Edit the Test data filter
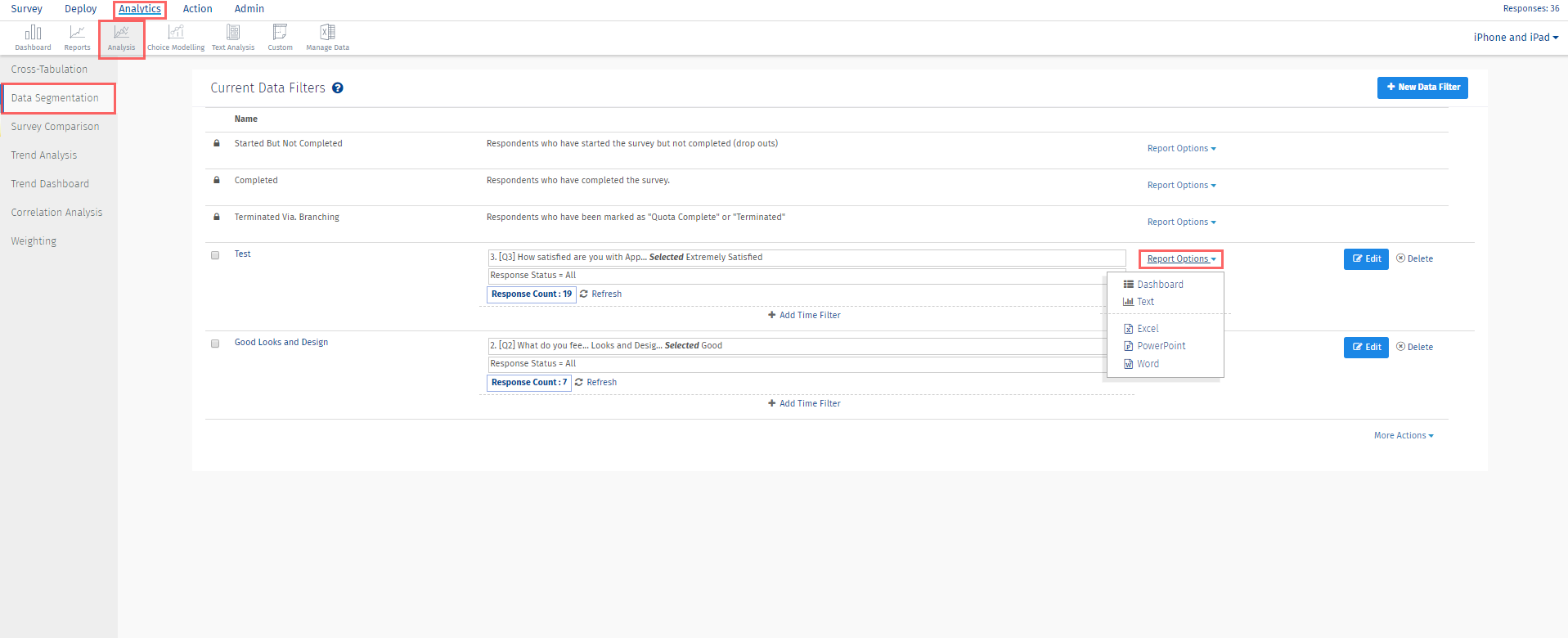The width and height of the screenshot is (1568, 638). [1366, 259]
